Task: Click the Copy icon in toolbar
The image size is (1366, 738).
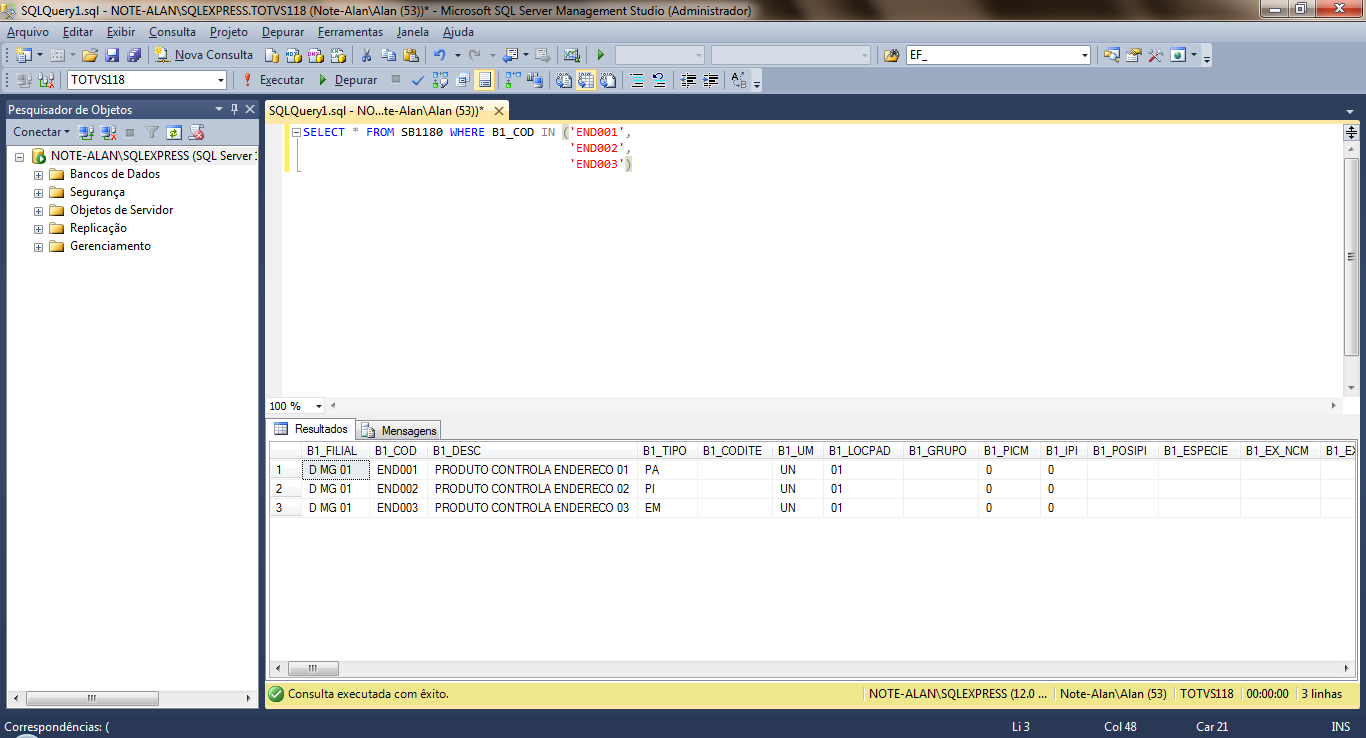Action: point(388,55)
